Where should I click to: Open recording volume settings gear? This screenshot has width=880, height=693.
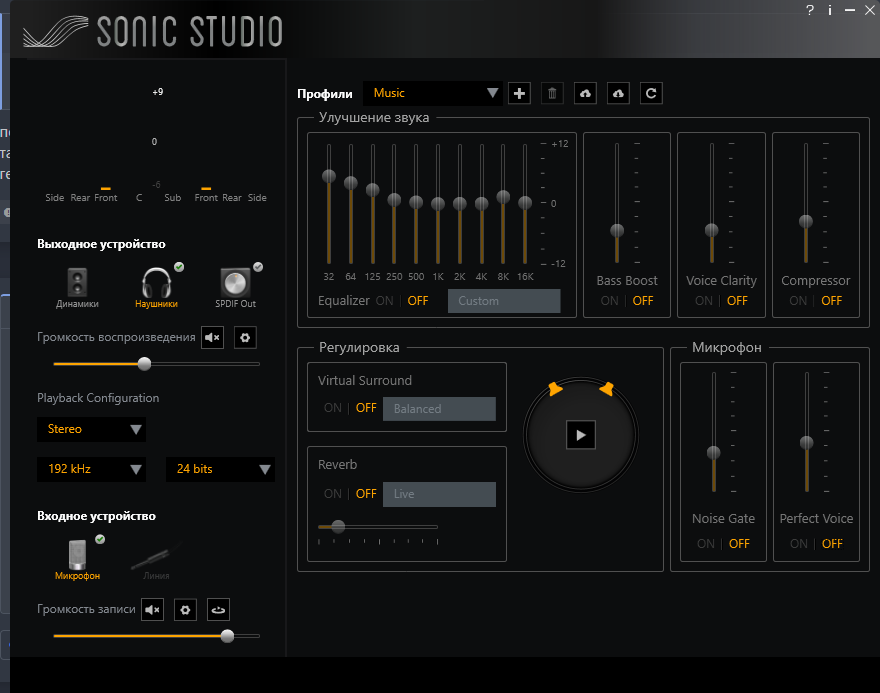click(185, 609)
